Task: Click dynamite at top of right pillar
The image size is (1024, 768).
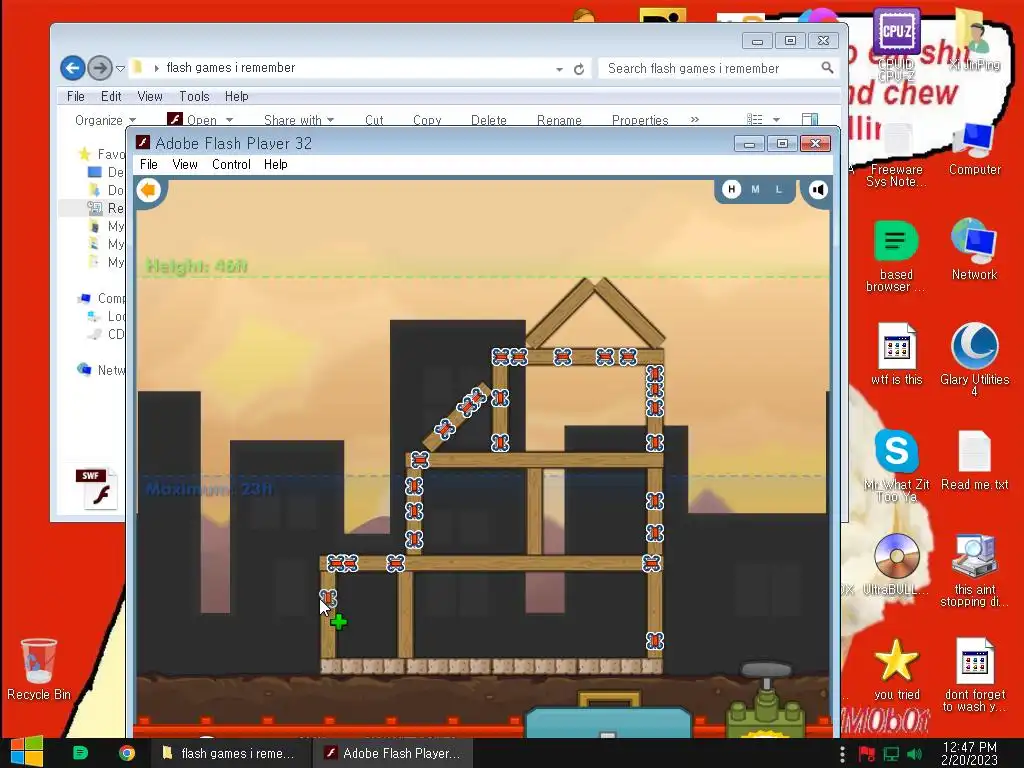Action: coord(654,374)
